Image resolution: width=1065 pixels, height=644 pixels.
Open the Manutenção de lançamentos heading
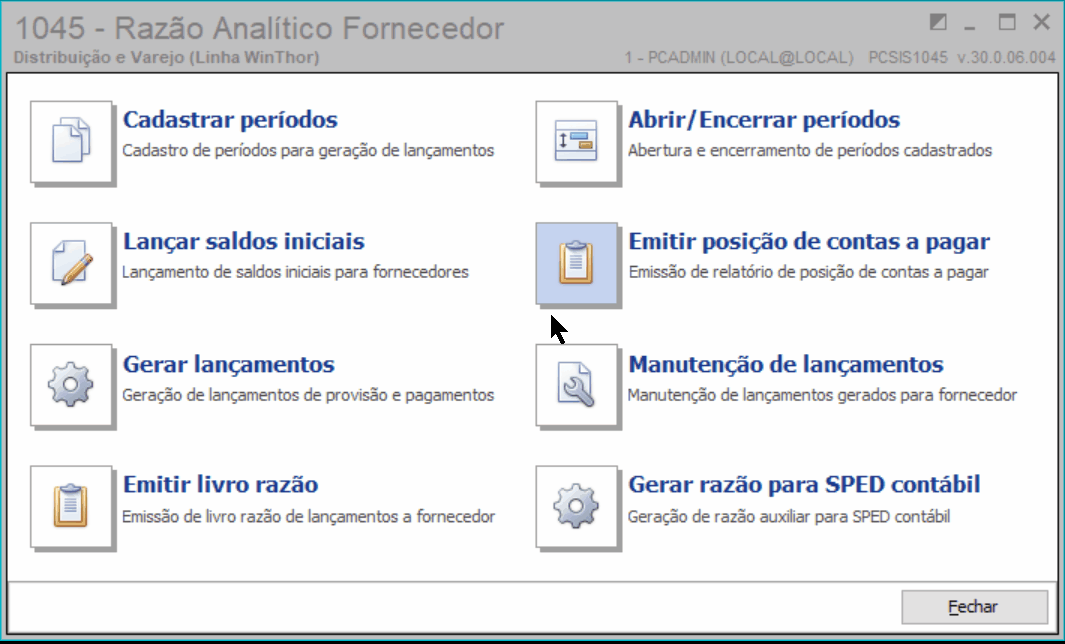[x=786, y=365]
